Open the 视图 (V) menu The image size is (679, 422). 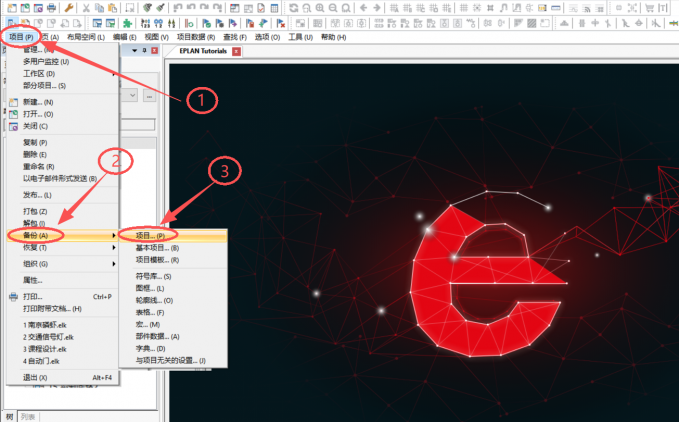click(x=156, y=37)
